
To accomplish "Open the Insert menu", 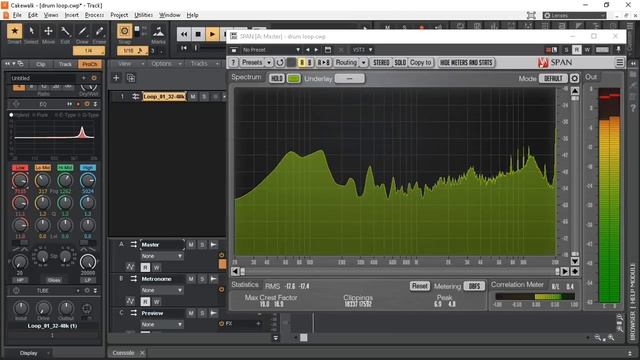I will (x=71, y=15).
